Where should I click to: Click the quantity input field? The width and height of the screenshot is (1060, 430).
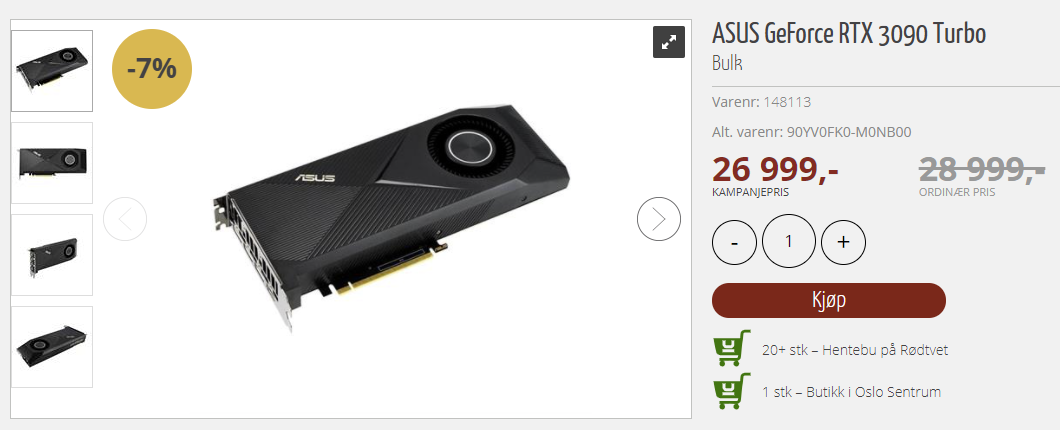pyautogui.click(x=788, y=241)
